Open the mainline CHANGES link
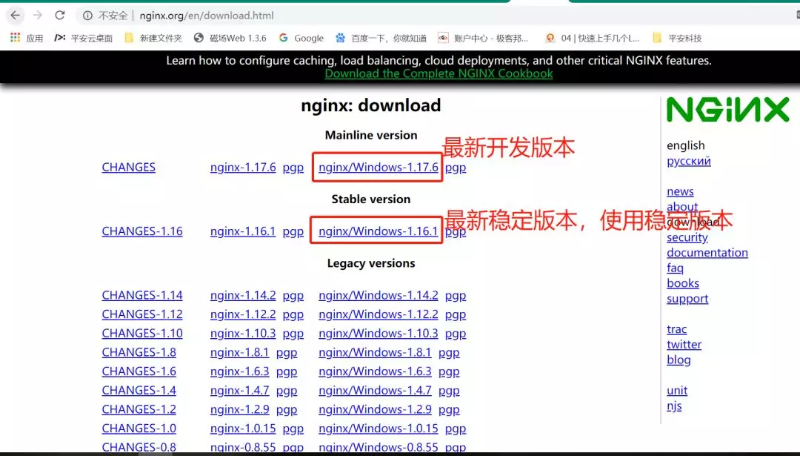 click(129, 167)
